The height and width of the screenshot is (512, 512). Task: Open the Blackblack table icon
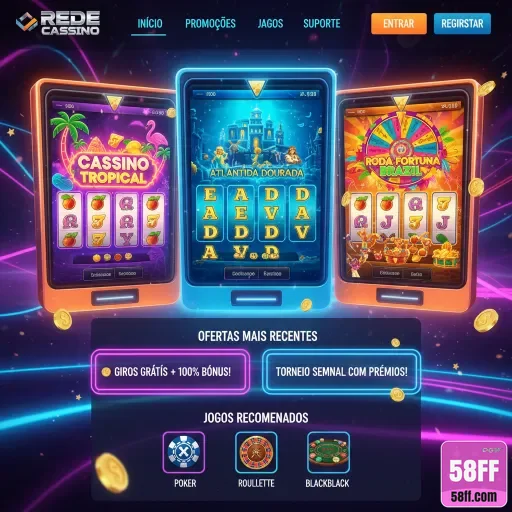pos(328,452)
